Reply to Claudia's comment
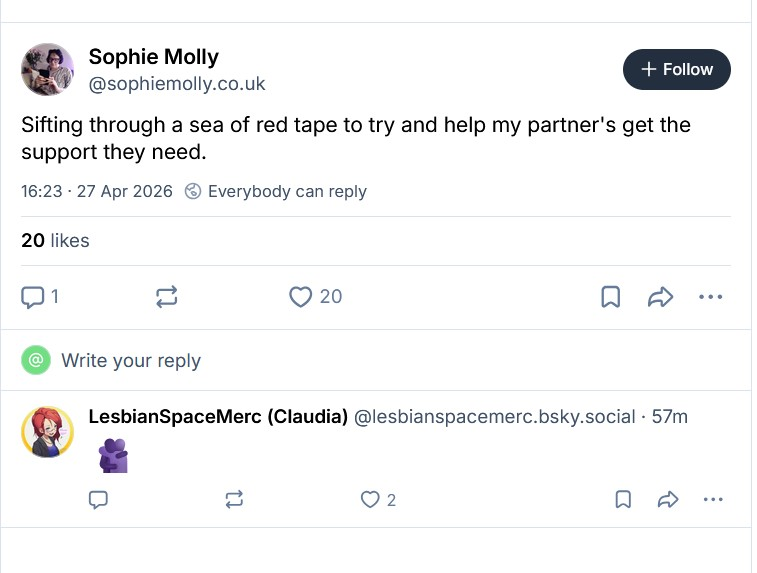757x573 pixels. tap(98, 499)
